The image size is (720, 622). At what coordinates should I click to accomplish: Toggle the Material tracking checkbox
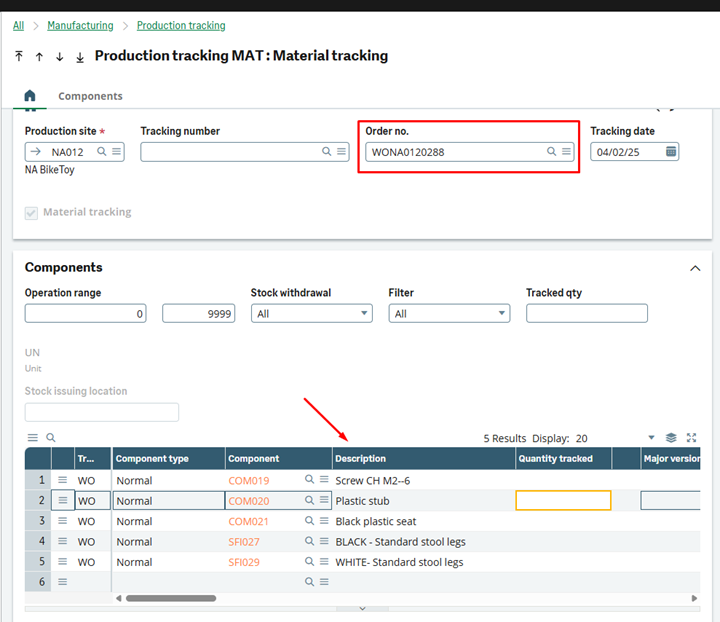click(x=31, y=212)
